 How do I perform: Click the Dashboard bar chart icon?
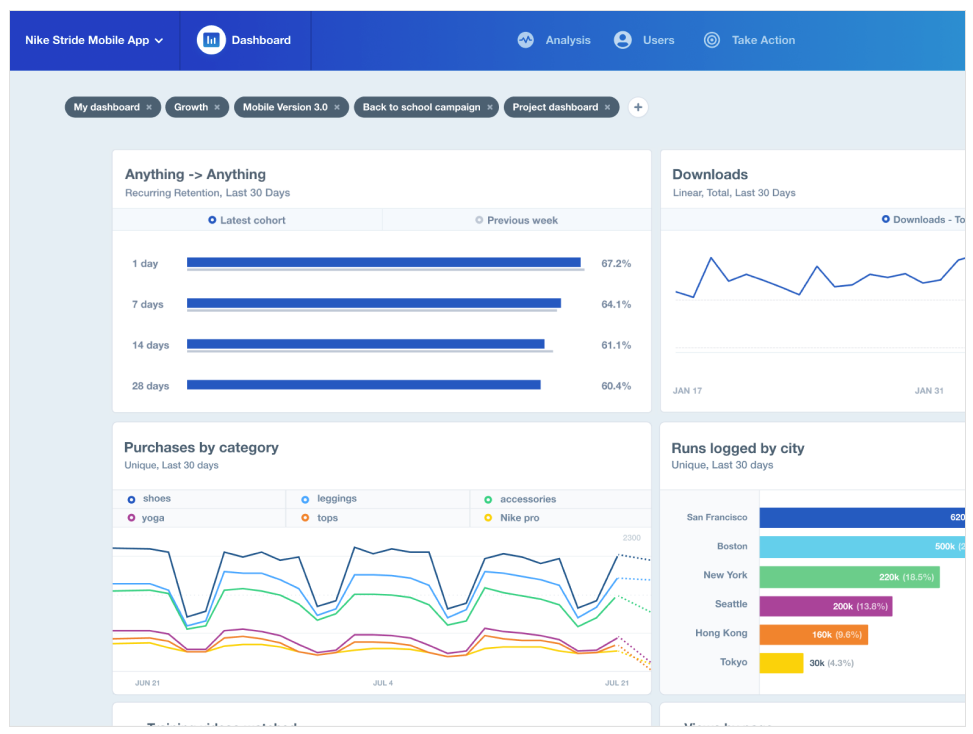click(211, 40)
